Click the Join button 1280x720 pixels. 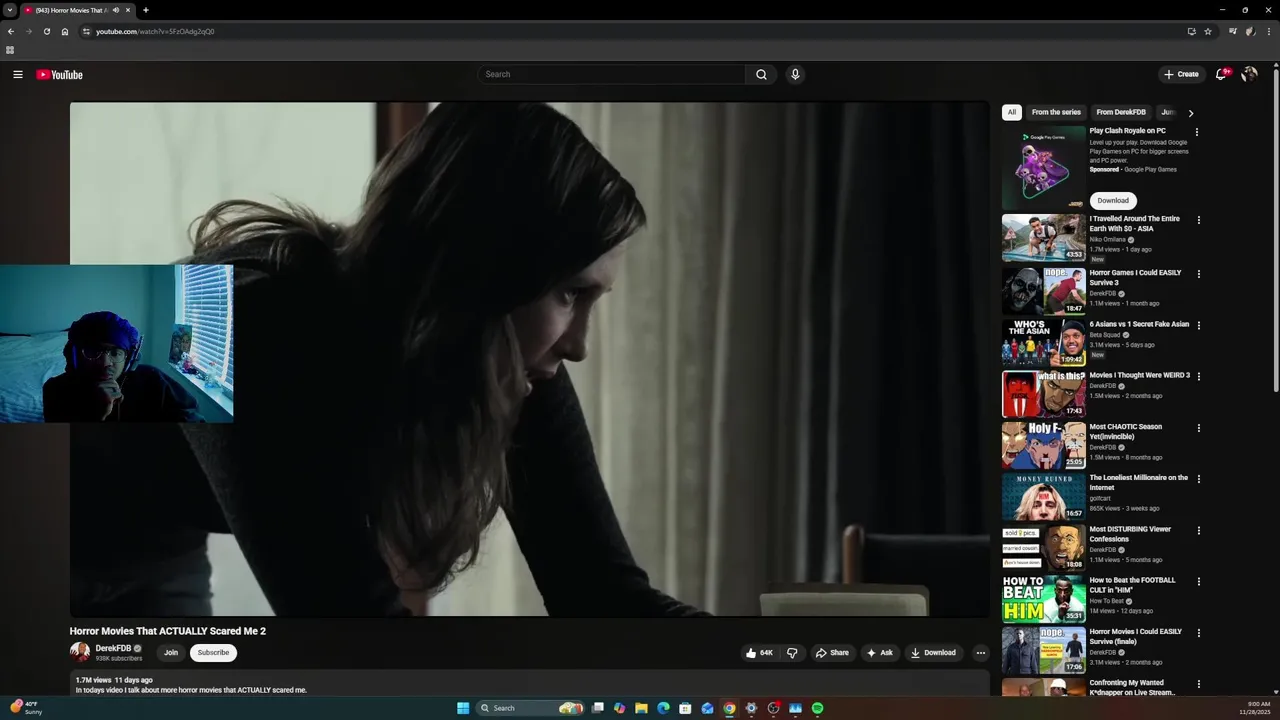coord(171,653)
